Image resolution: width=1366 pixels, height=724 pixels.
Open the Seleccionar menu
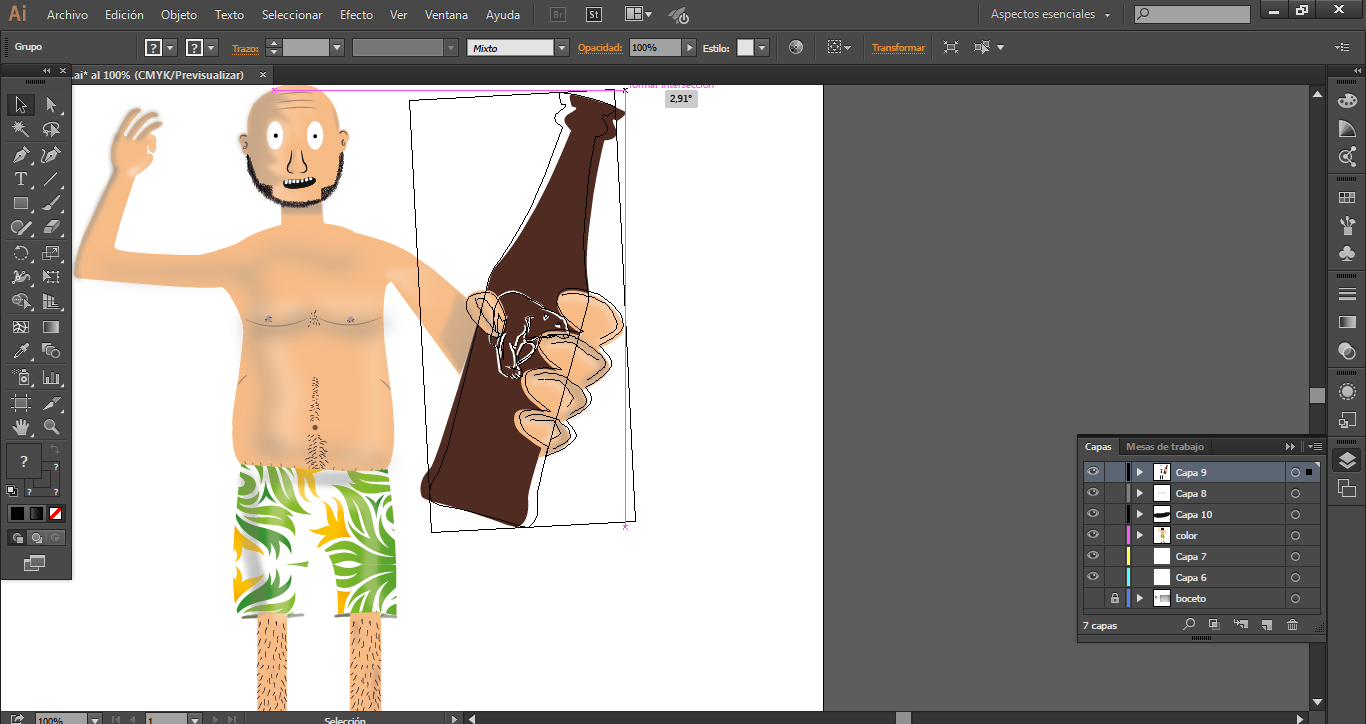tap(292, 15)
